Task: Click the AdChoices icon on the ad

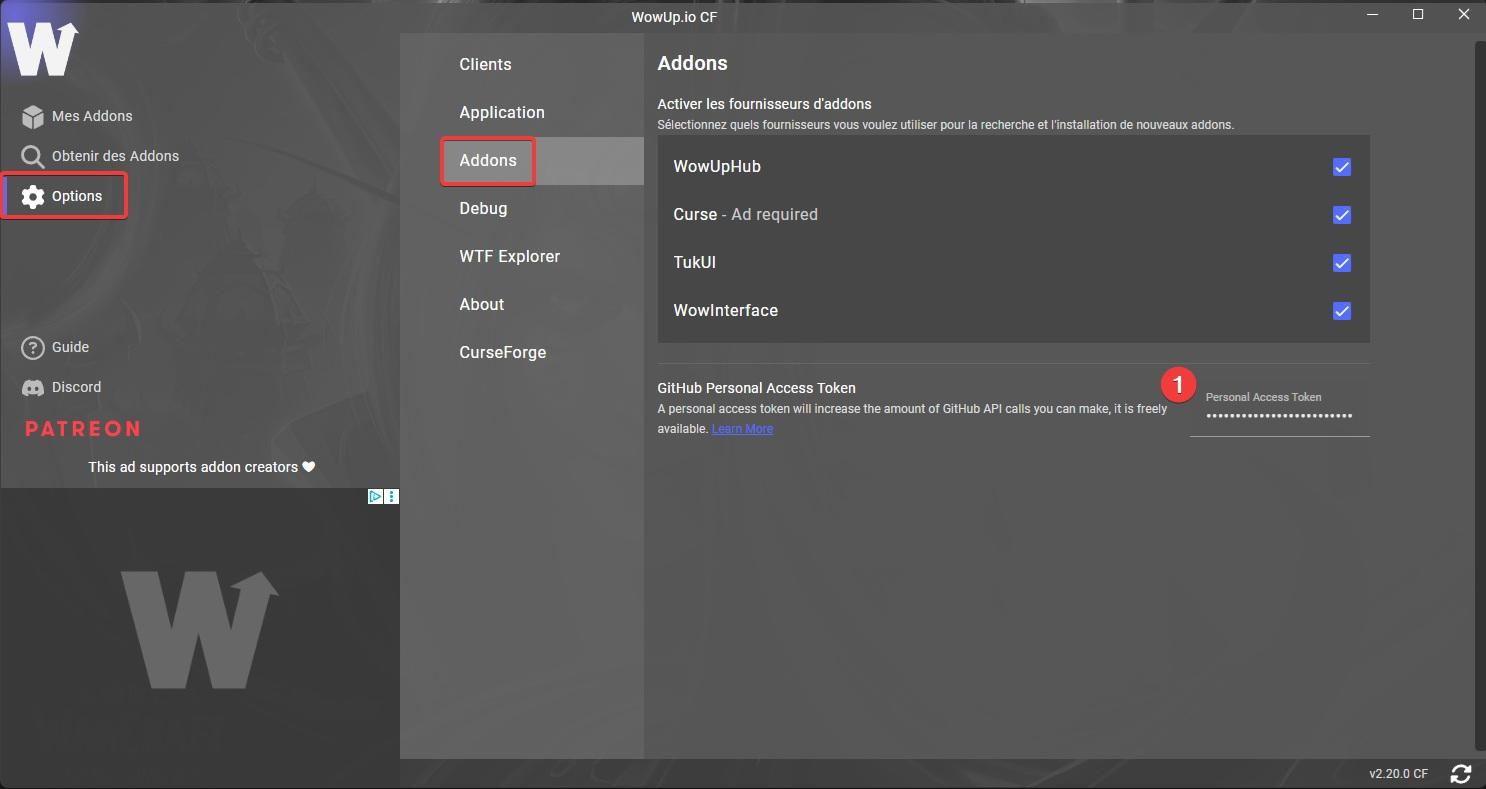Action: point(375,496)
